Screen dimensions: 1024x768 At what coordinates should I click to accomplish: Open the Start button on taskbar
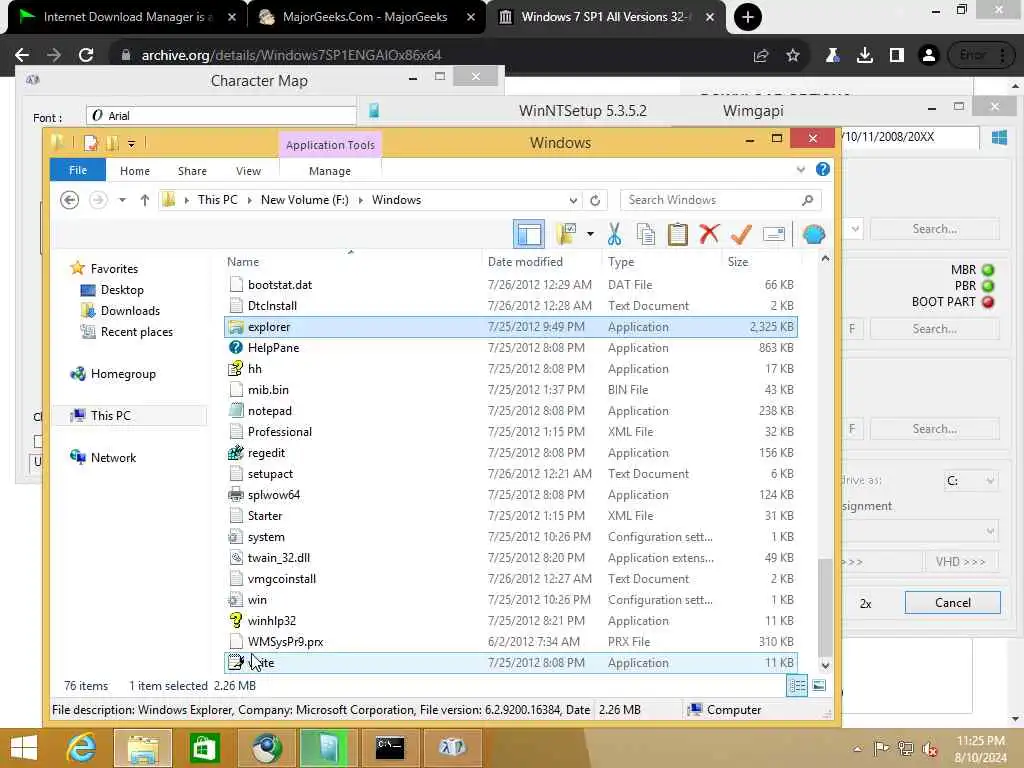click(24, 748)
